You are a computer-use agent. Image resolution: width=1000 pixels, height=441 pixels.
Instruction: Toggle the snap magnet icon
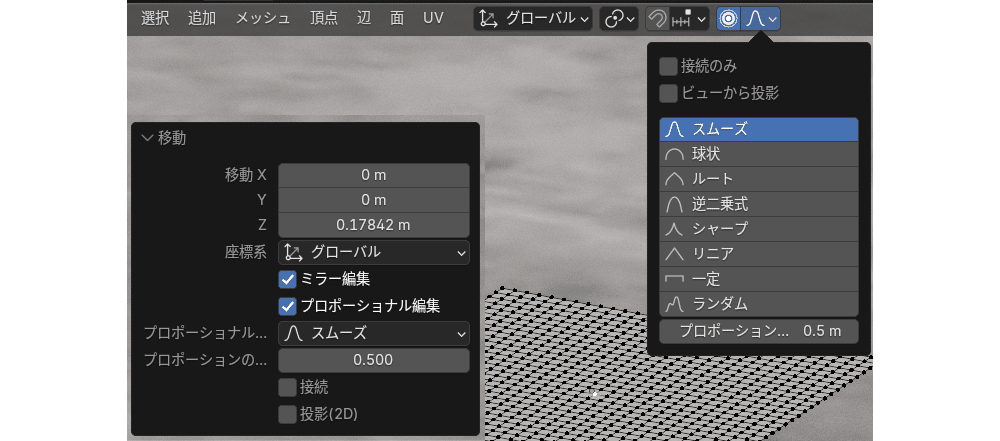tap(656, 19)
